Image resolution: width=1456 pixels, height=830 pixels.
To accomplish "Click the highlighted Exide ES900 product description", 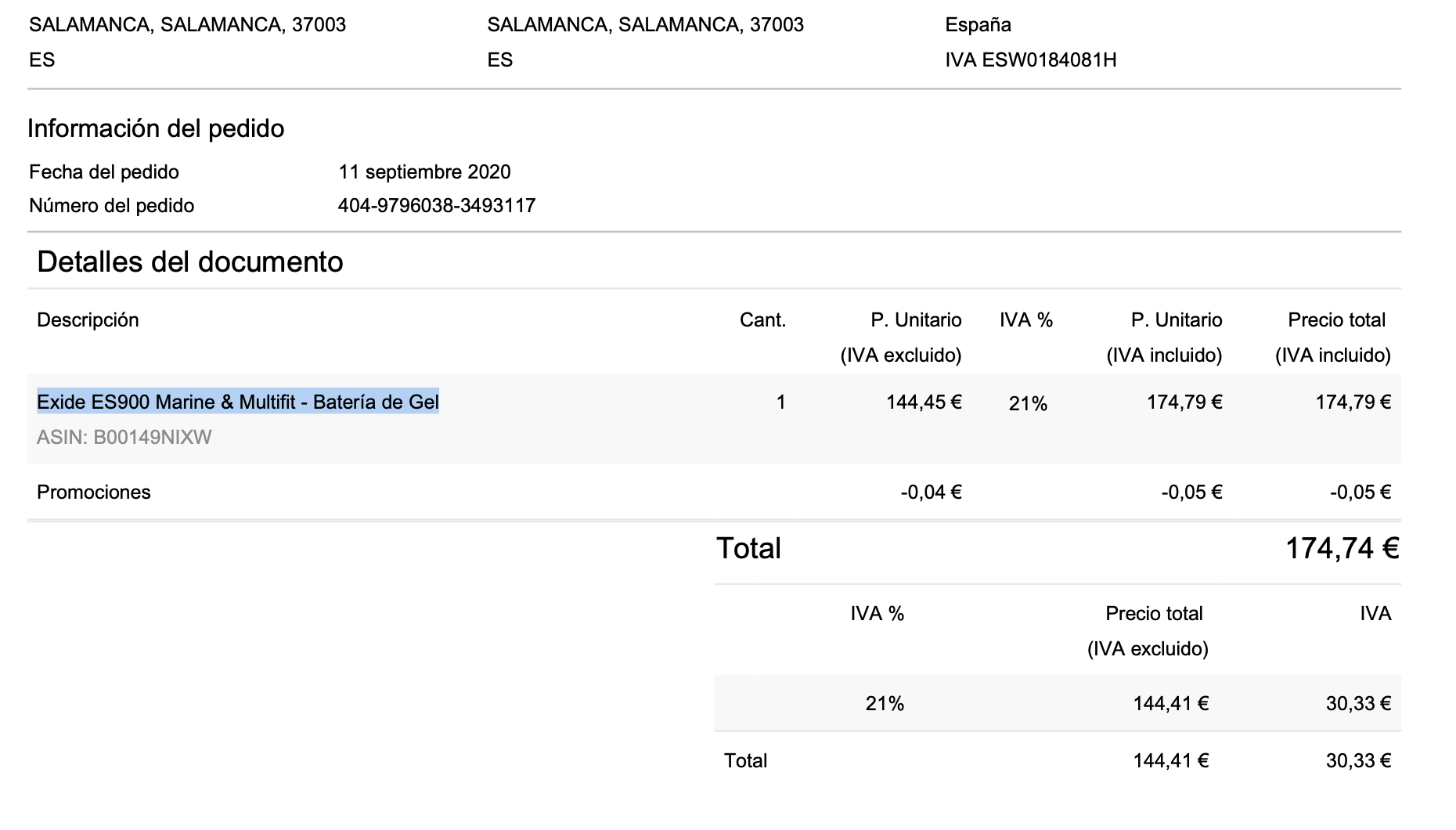I will pos(238,402).
